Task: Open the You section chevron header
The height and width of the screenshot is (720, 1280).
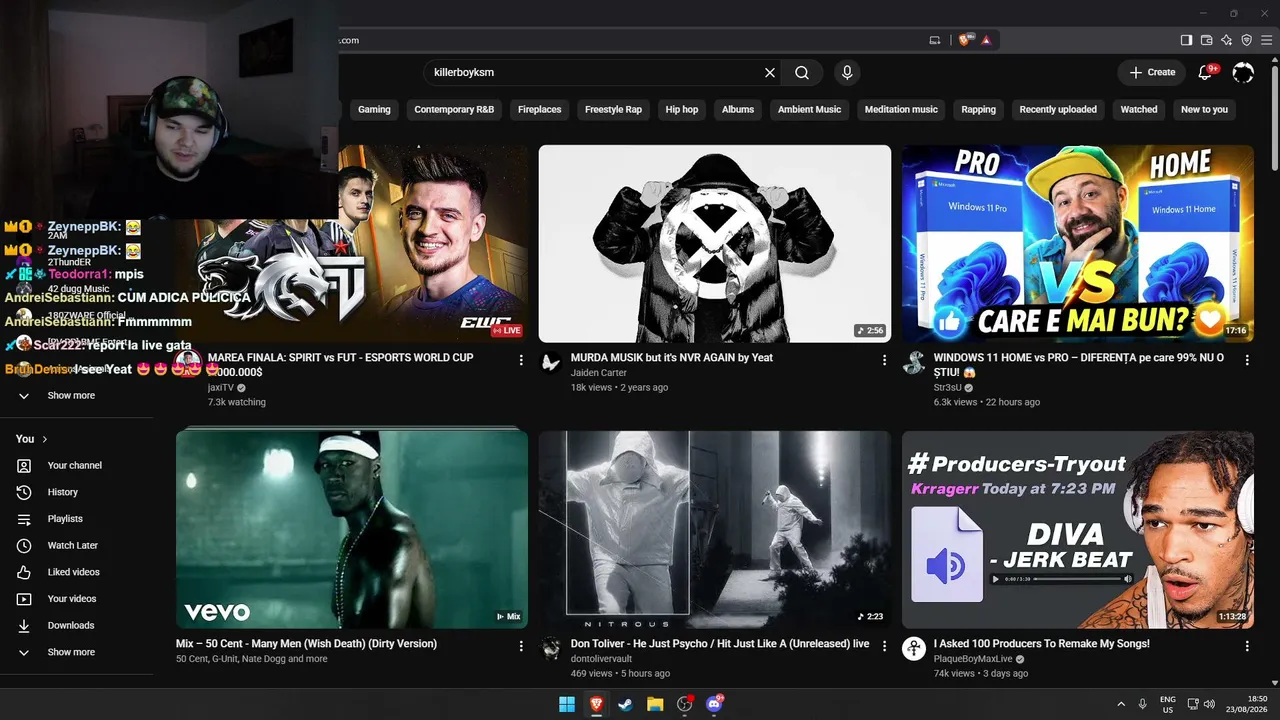Action: tap(32, 439)
